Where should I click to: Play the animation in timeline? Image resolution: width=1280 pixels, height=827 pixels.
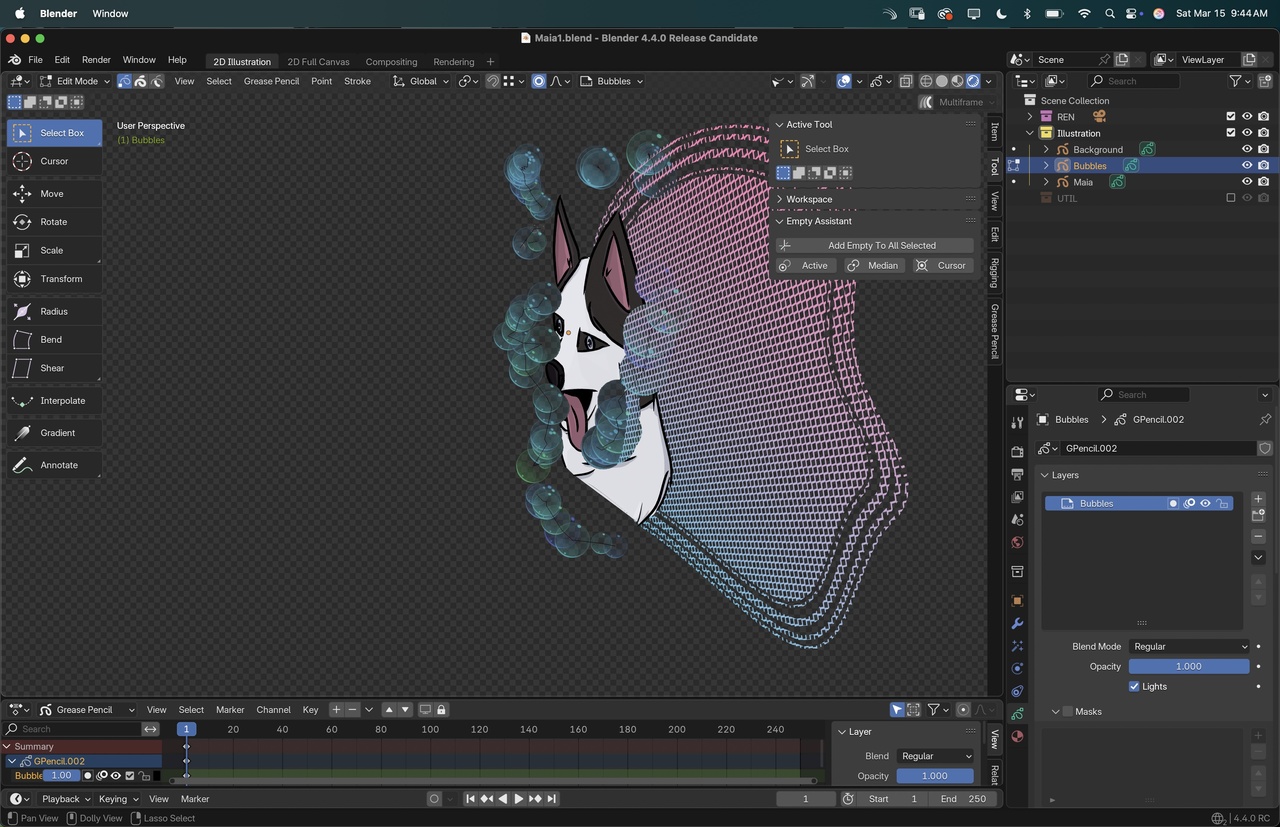point(518,799)
